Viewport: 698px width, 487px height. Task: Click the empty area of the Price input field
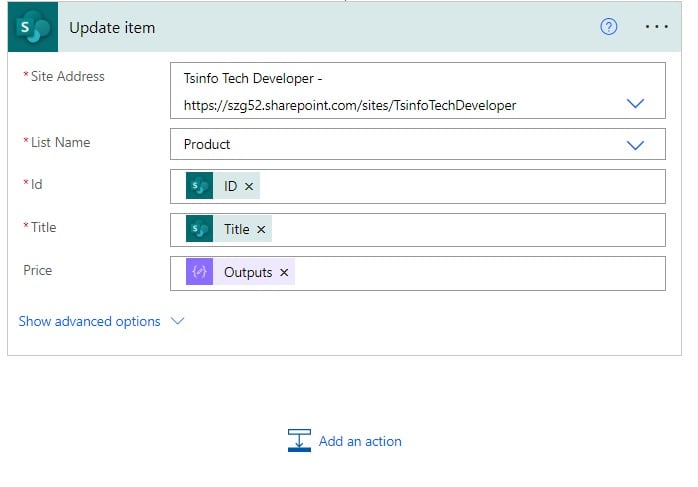pyautogui.click(x=479, y=273)
